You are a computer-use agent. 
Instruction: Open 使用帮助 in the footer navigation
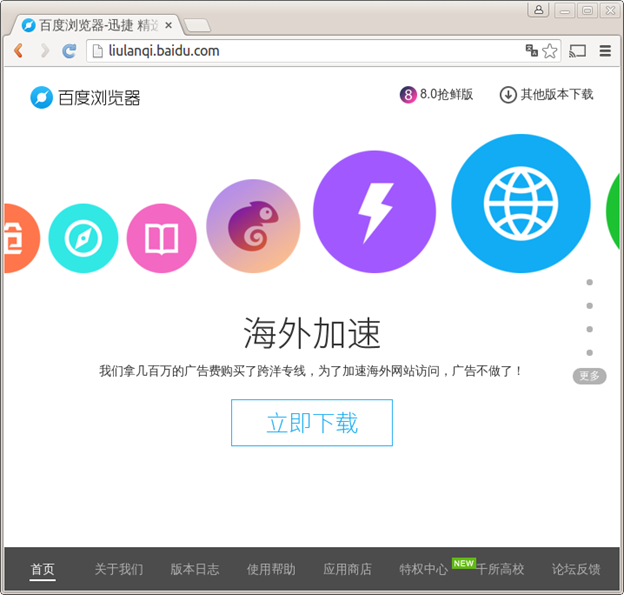pos(271,569)
